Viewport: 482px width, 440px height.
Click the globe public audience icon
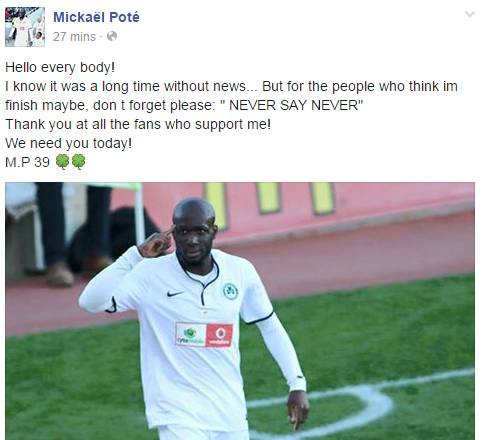[112, 36]
